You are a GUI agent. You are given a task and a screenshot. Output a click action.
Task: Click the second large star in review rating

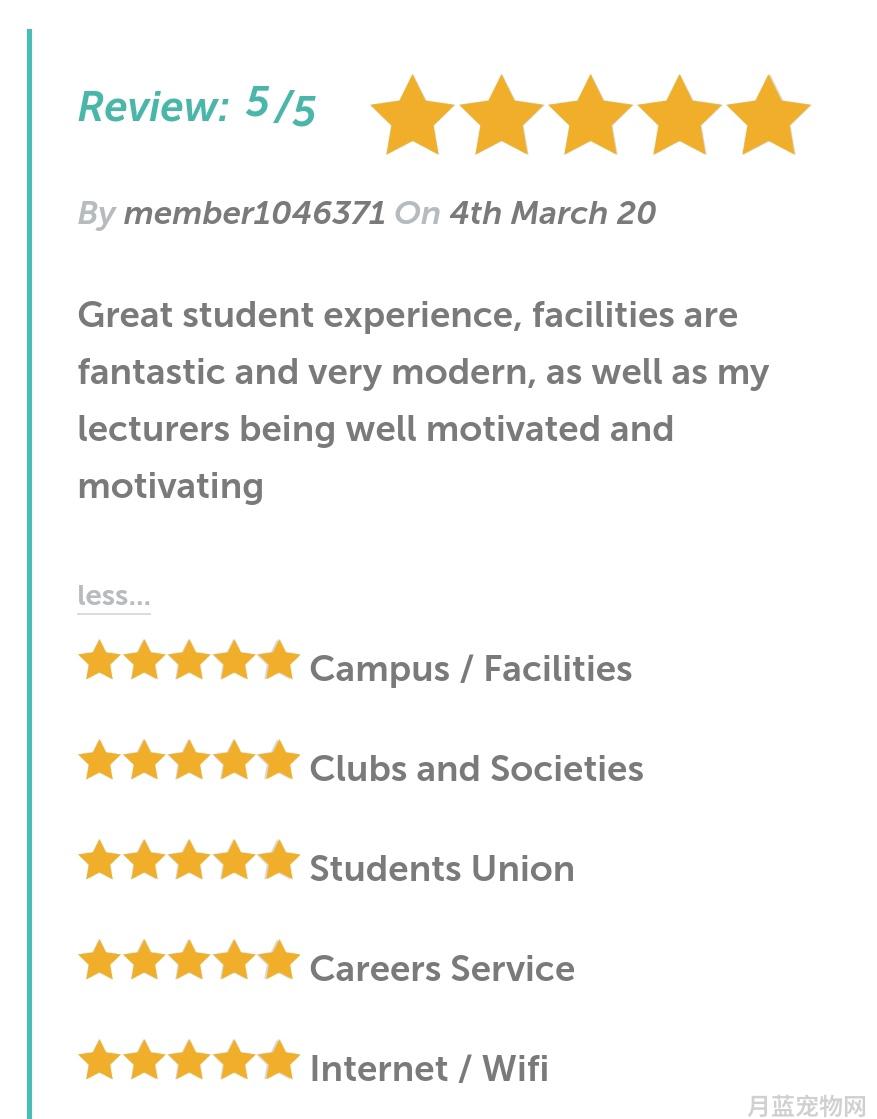[x=501, y=116]
